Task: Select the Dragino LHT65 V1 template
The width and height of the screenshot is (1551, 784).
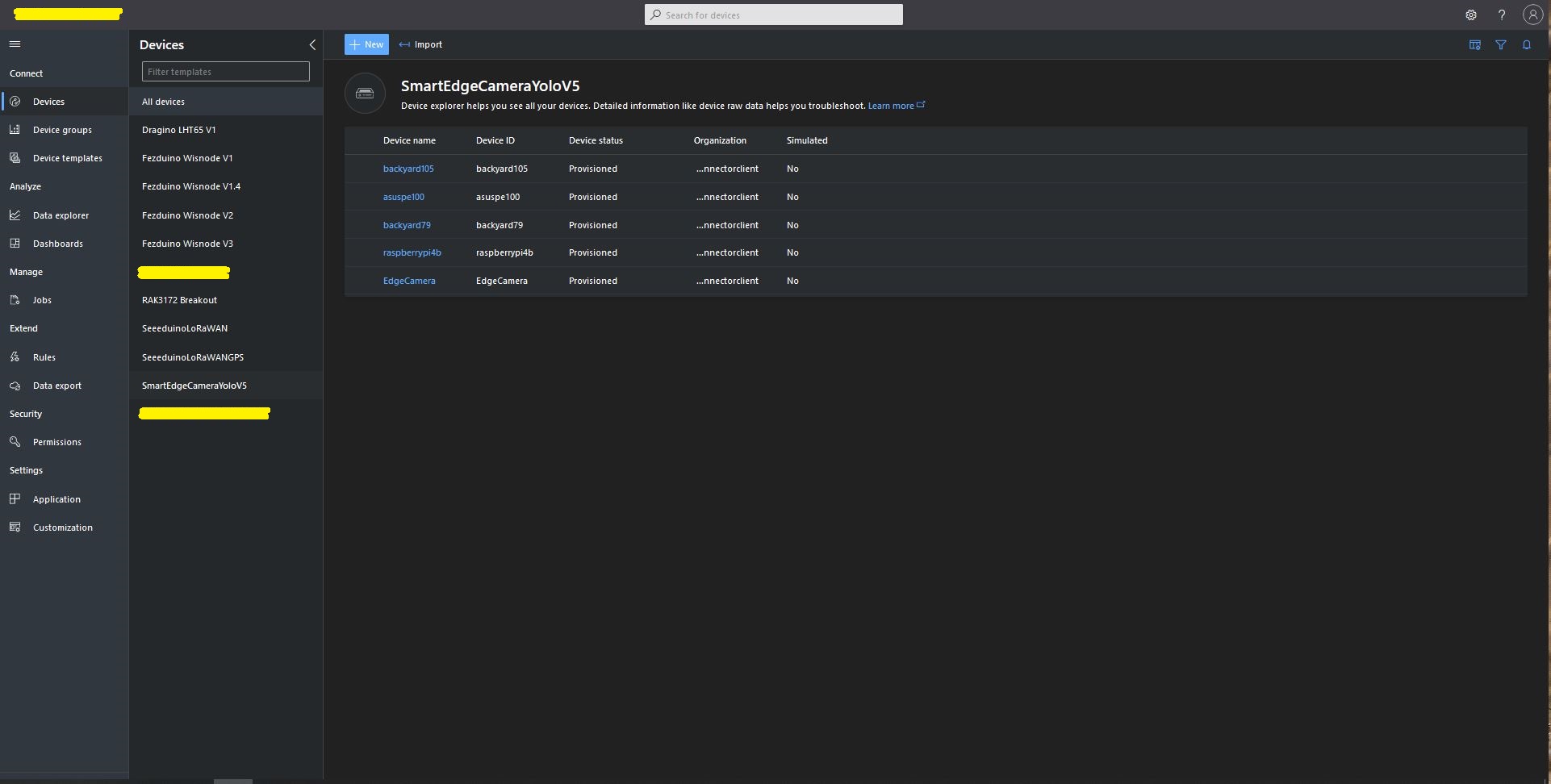Action: tap(178, 130)
